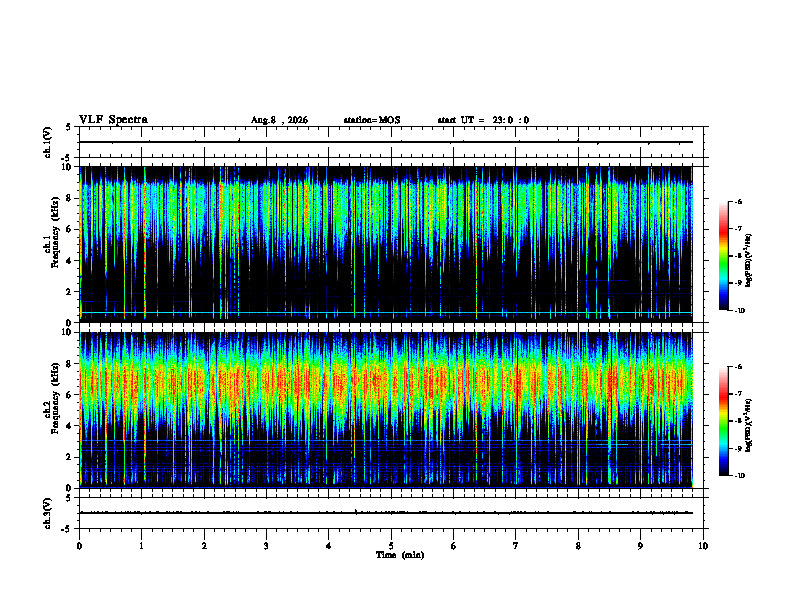The width and height of the screenshot is (792, 612).
Task: Click the ch.2 spectrogram color scale bar
Action: pyautogui.click(x=723, y=421)
